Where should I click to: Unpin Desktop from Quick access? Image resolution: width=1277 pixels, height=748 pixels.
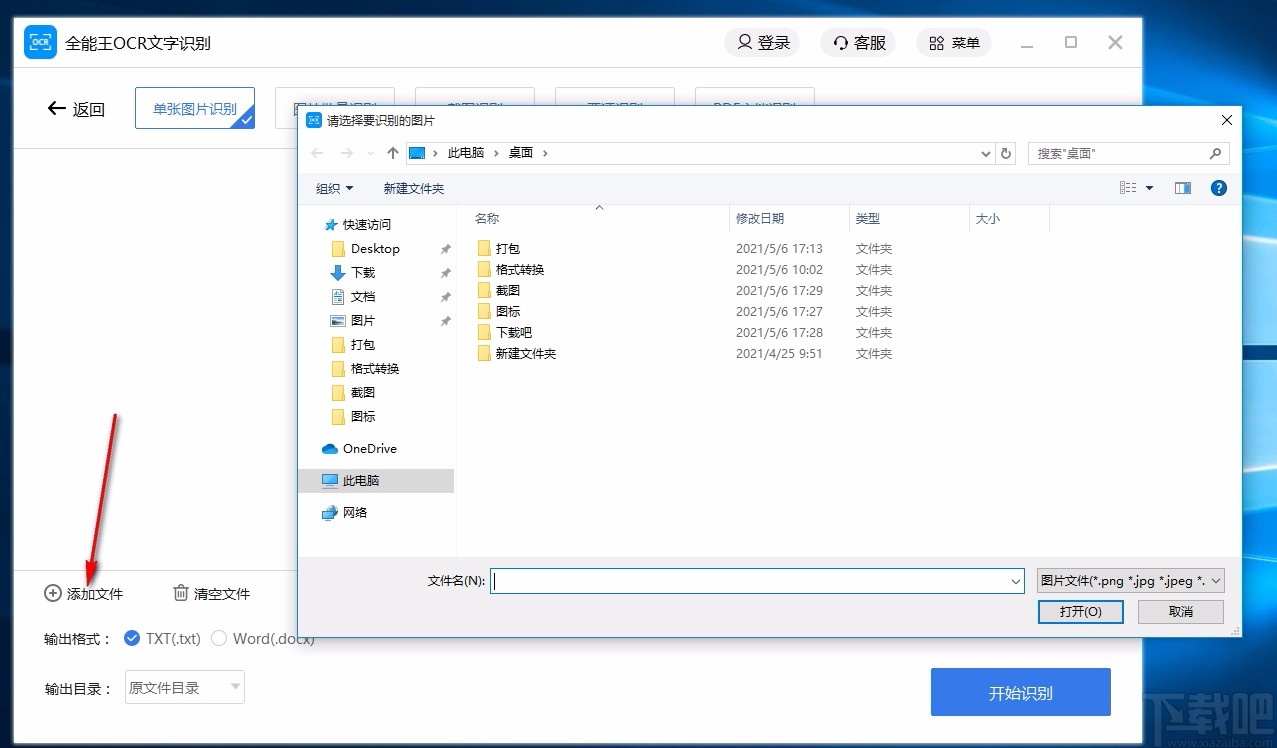pyautogui.click(x=445, y=248)
